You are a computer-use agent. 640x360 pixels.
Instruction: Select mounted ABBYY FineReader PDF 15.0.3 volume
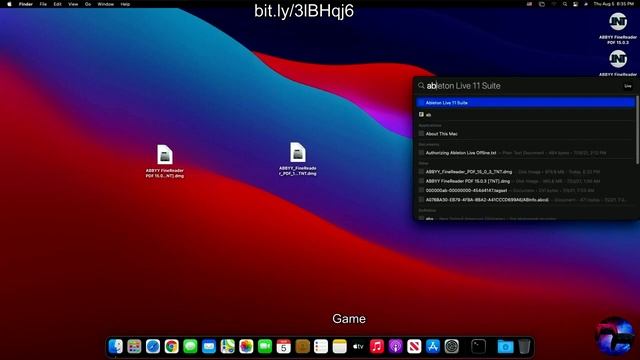(x=618, y=28)
